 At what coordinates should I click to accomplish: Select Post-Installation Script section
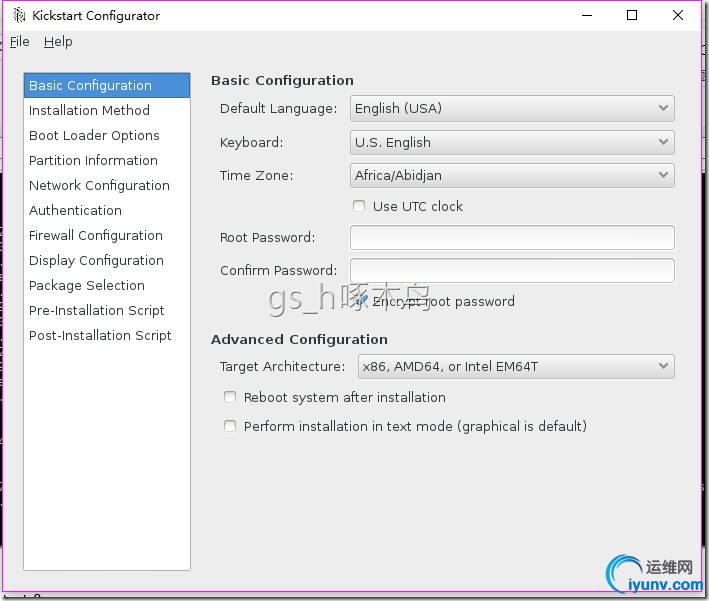(107, 336)
